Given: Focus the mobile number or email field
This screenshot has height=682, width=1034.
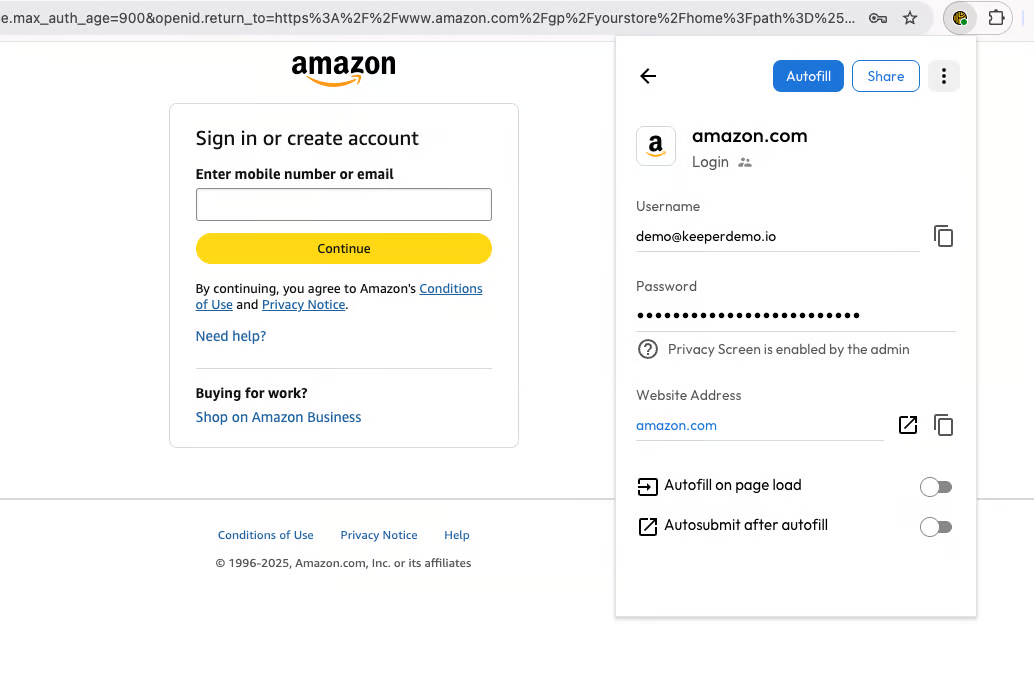Looking at the screenshot, I should coord(343,204).
